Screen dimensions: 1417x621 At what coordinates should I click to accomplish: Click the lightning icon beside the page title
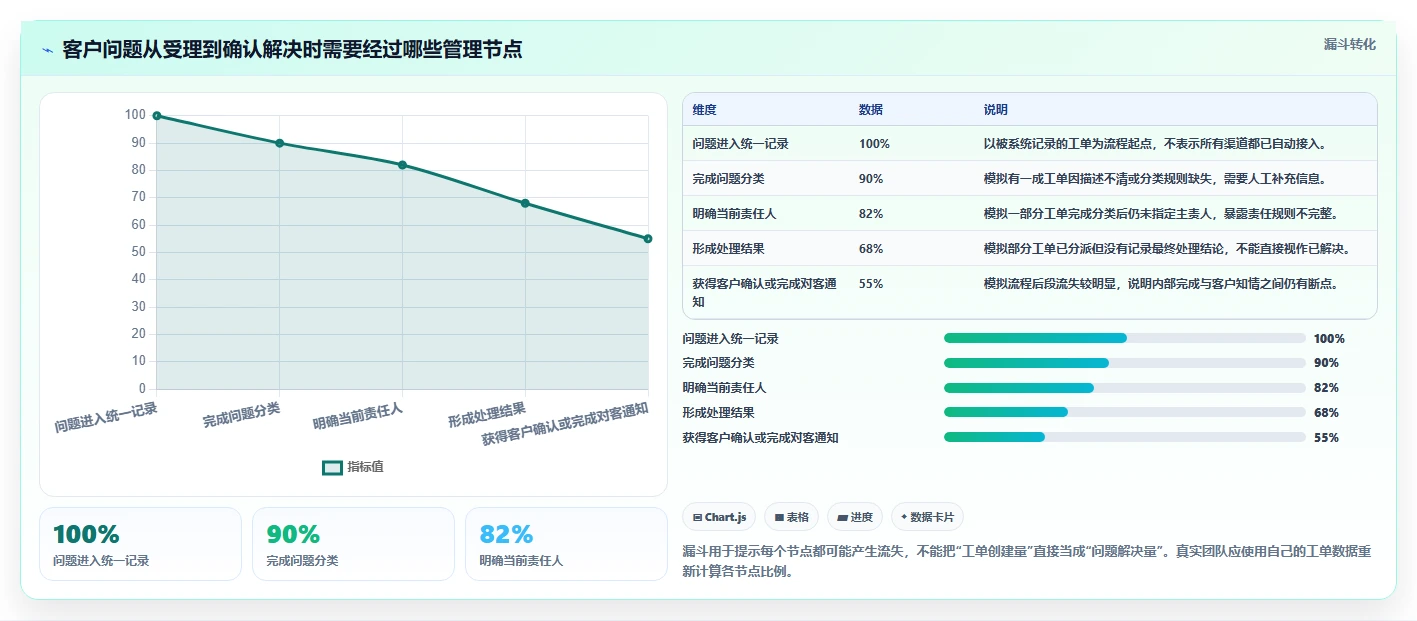click(x=47, y=50)
